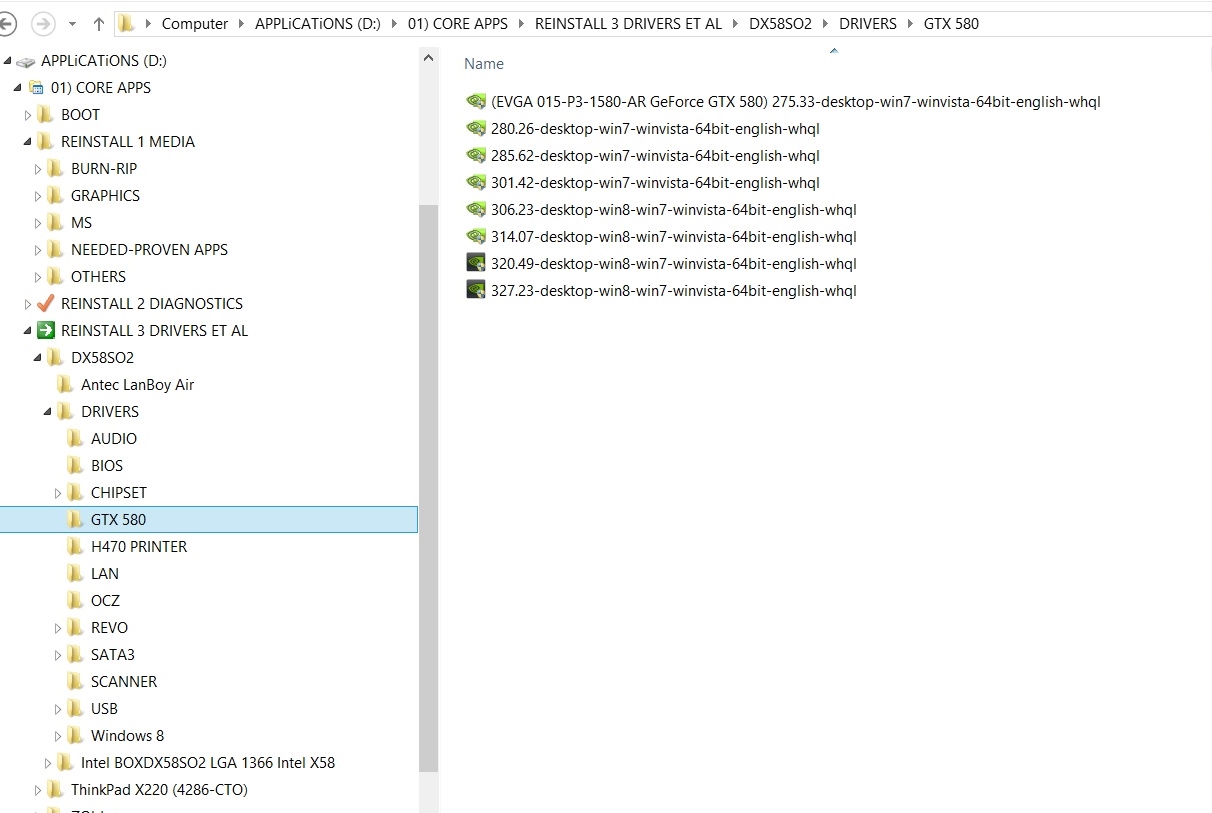Click the SCANNER folder icon
This screenshot has height=813, width=1212.
[76, 682]
